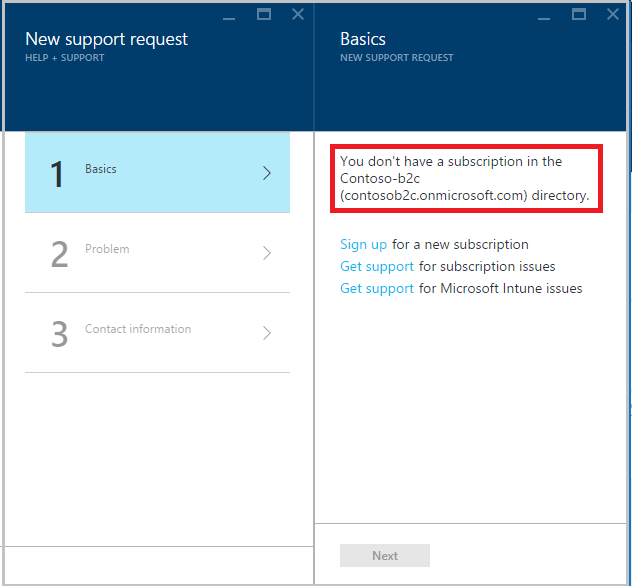This screenshot has height=586, width=632.
Task: Click the no subscription message text
Action: (x=465, y=178)
